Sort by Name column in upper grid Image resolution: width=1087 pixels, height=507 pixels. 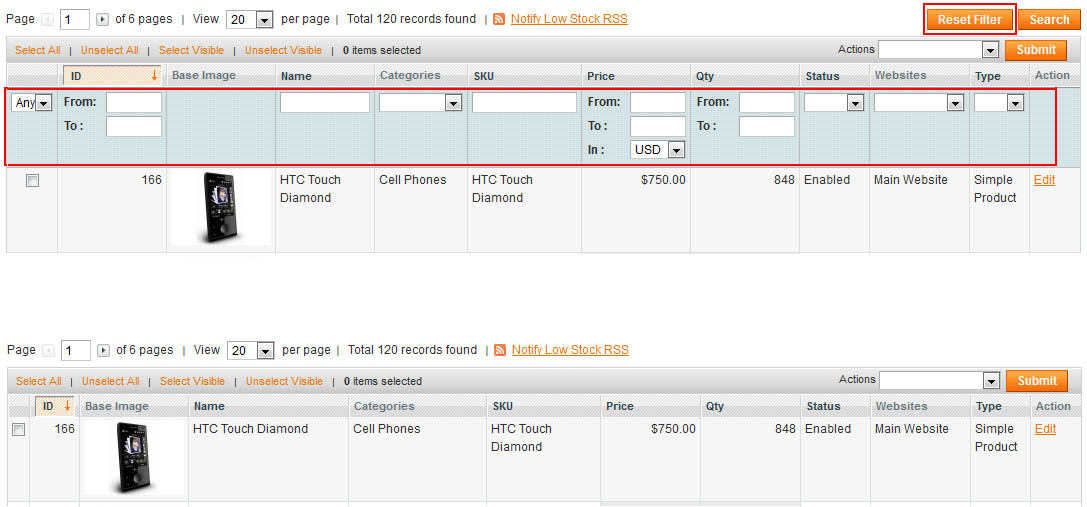(x=296, y=76)
